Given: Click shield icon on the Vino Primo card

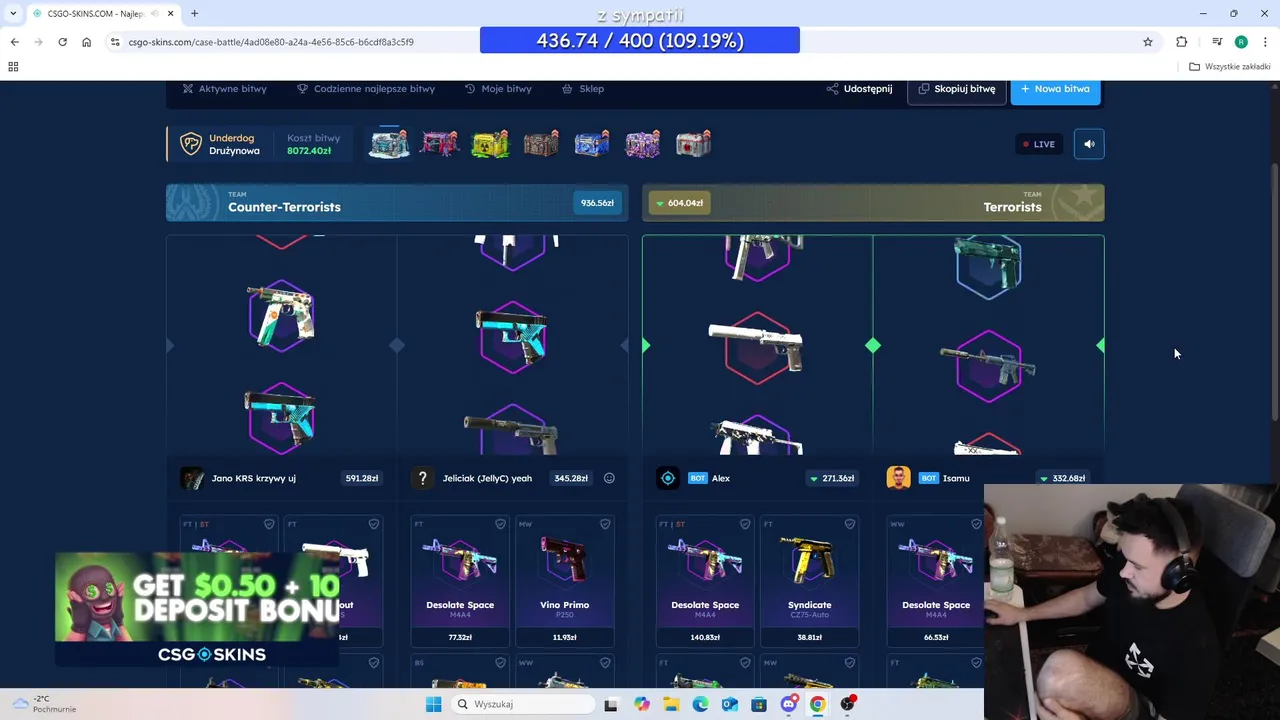Looking at the screenshot, I should click(x=605, y=524).
